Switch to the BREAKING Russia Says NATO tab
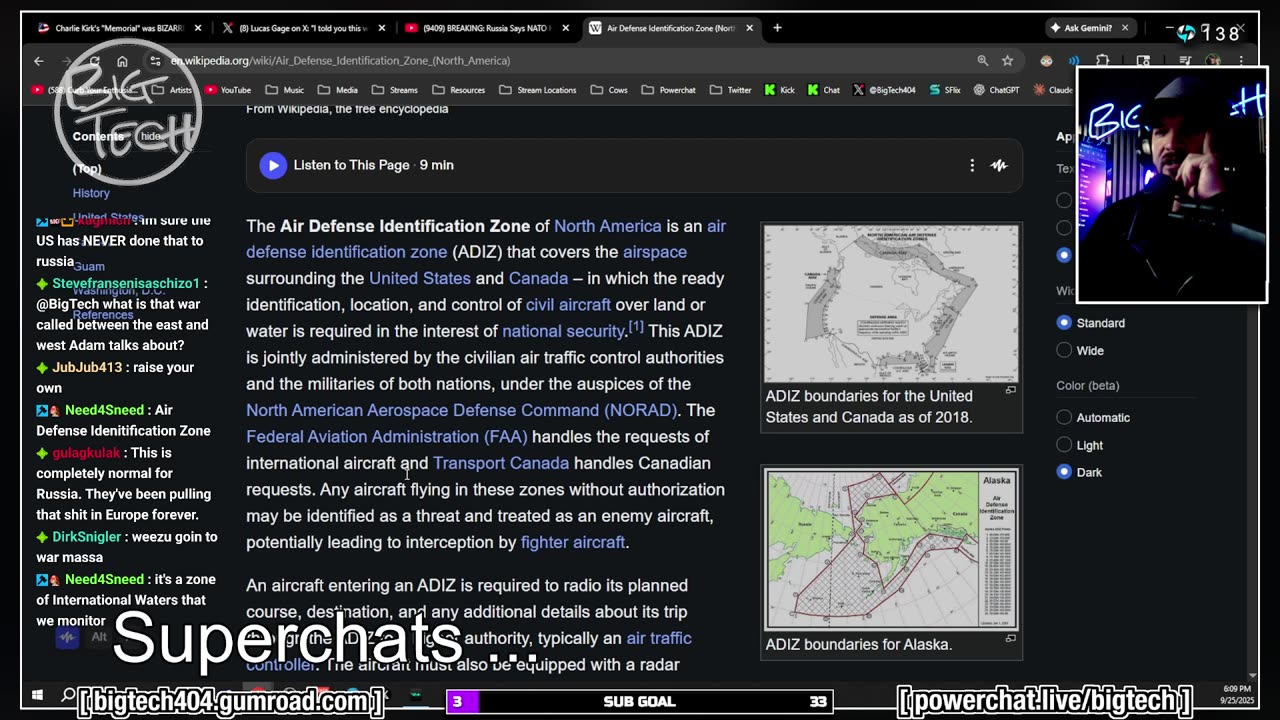 point(484,28)
